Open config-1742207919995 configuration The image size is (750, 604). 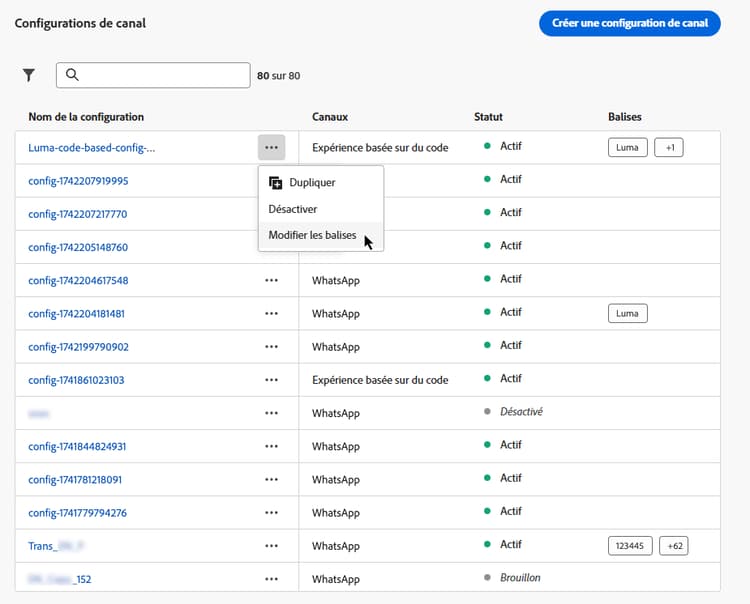point(78,181)
